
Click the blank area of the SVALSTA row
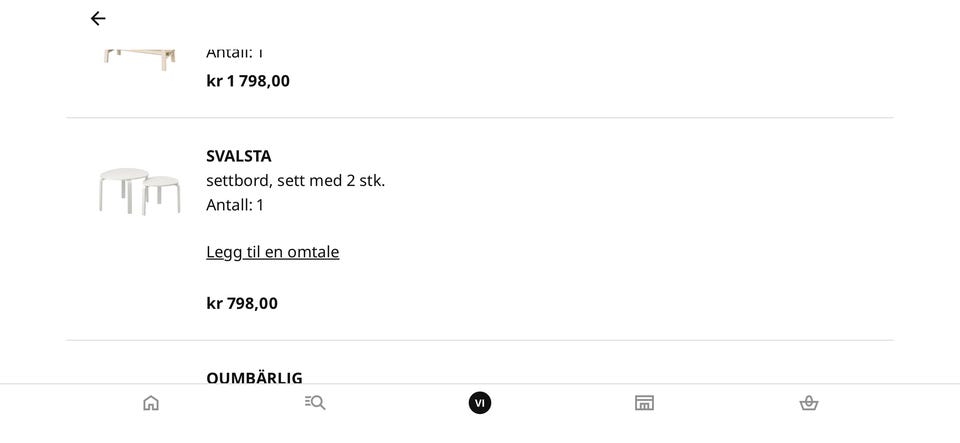[612, 229]
